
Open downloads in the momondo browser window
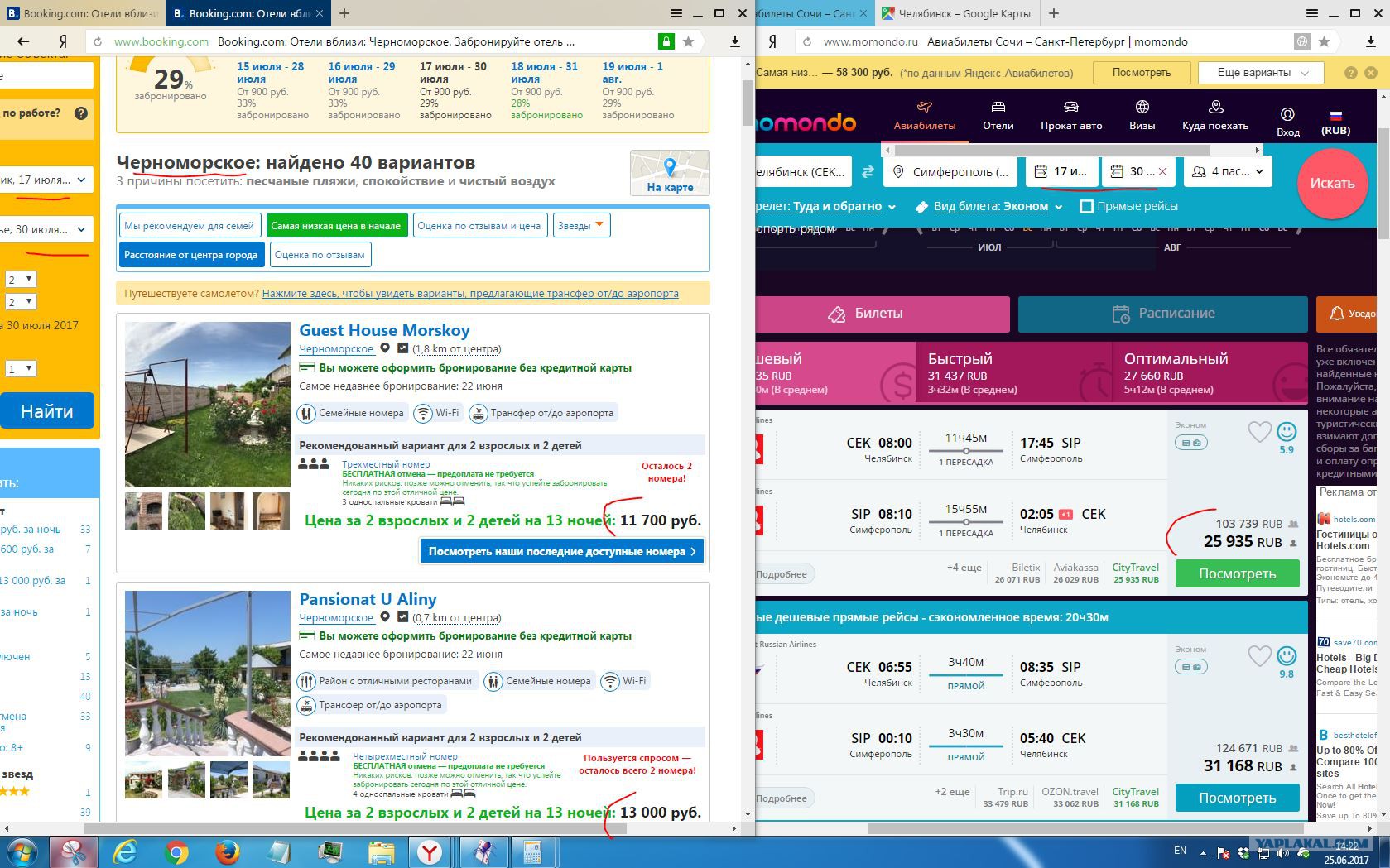coord(1371,41)
